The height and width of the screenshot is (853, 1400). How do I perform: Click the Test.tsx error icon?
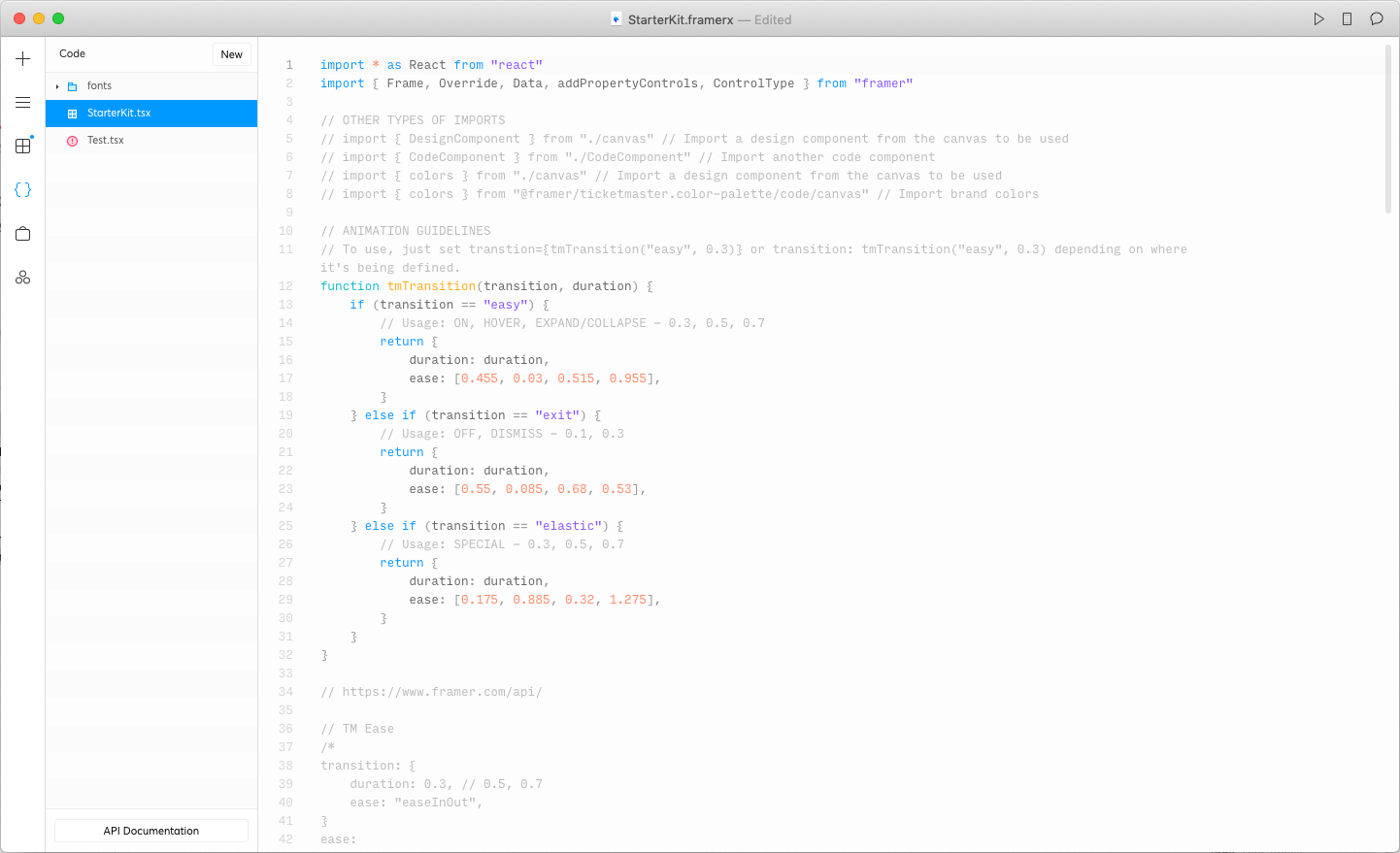[73, 141]
